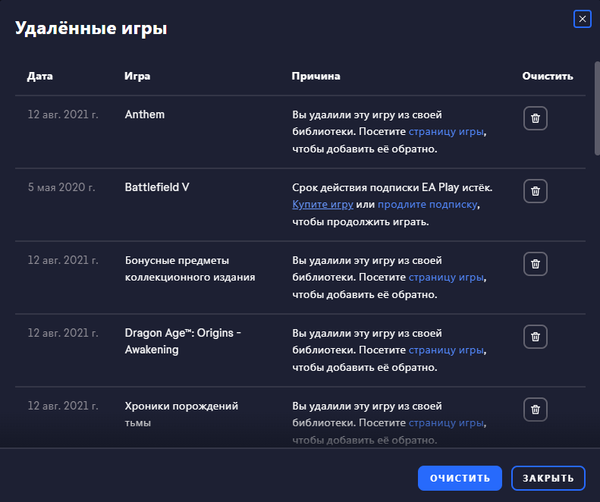Click the Дата column header
600x502 pixels.
click(40, 76)
